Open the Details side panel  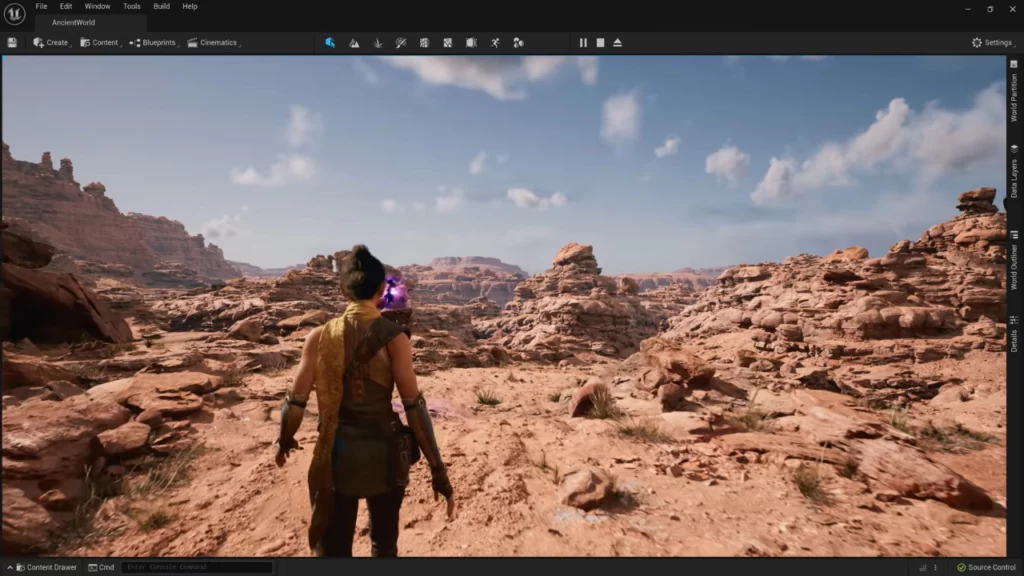1014,334
